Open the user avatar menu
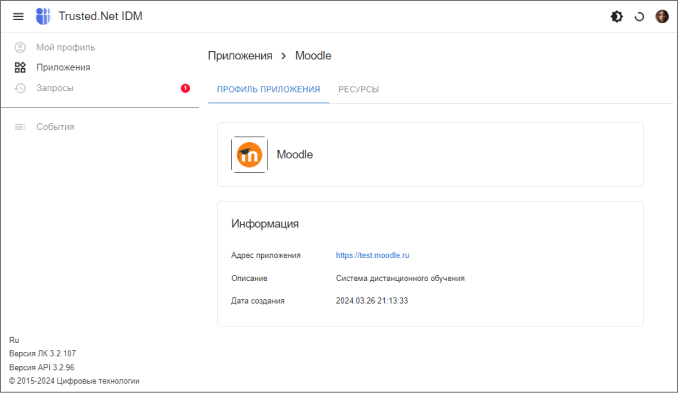 [x=662, y=16]
